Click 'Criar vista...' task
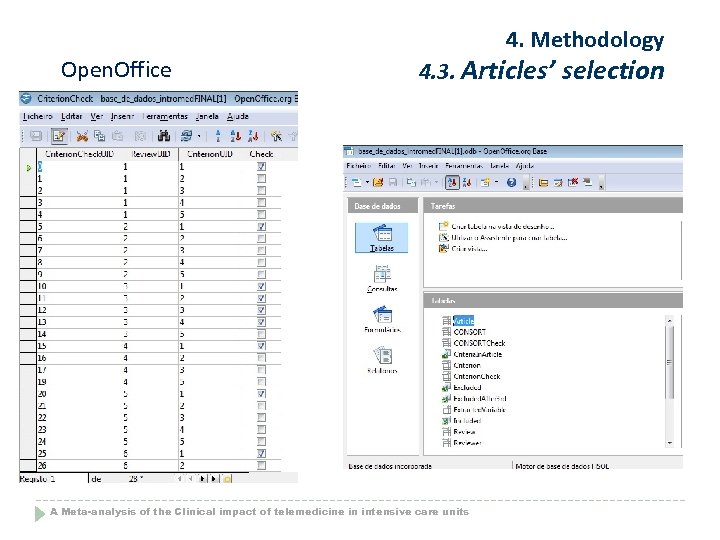This screenshot has width=720, height=540. coord(463,248)
